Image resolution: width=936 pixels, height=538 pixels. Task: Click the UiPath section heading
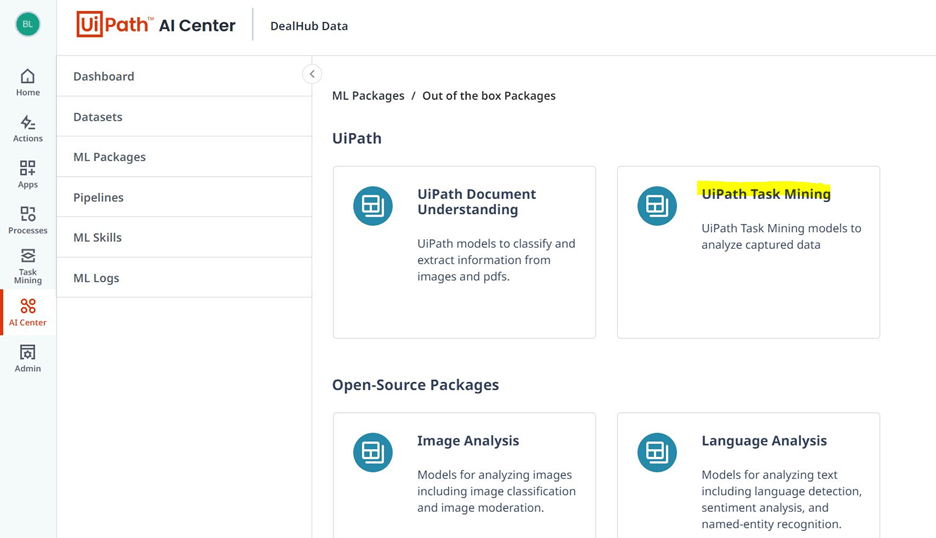356,138
